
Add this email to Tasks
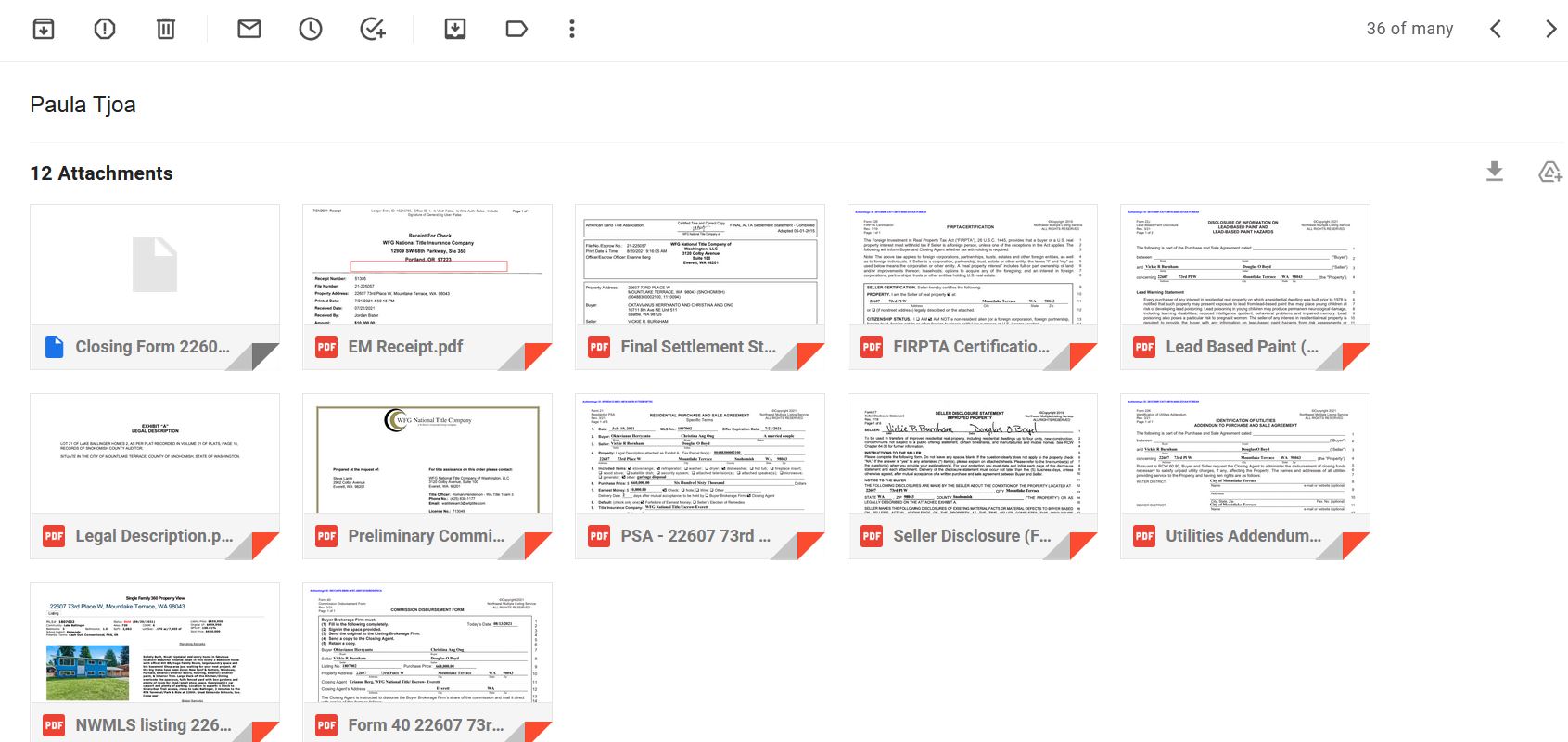tap(372, 29)
